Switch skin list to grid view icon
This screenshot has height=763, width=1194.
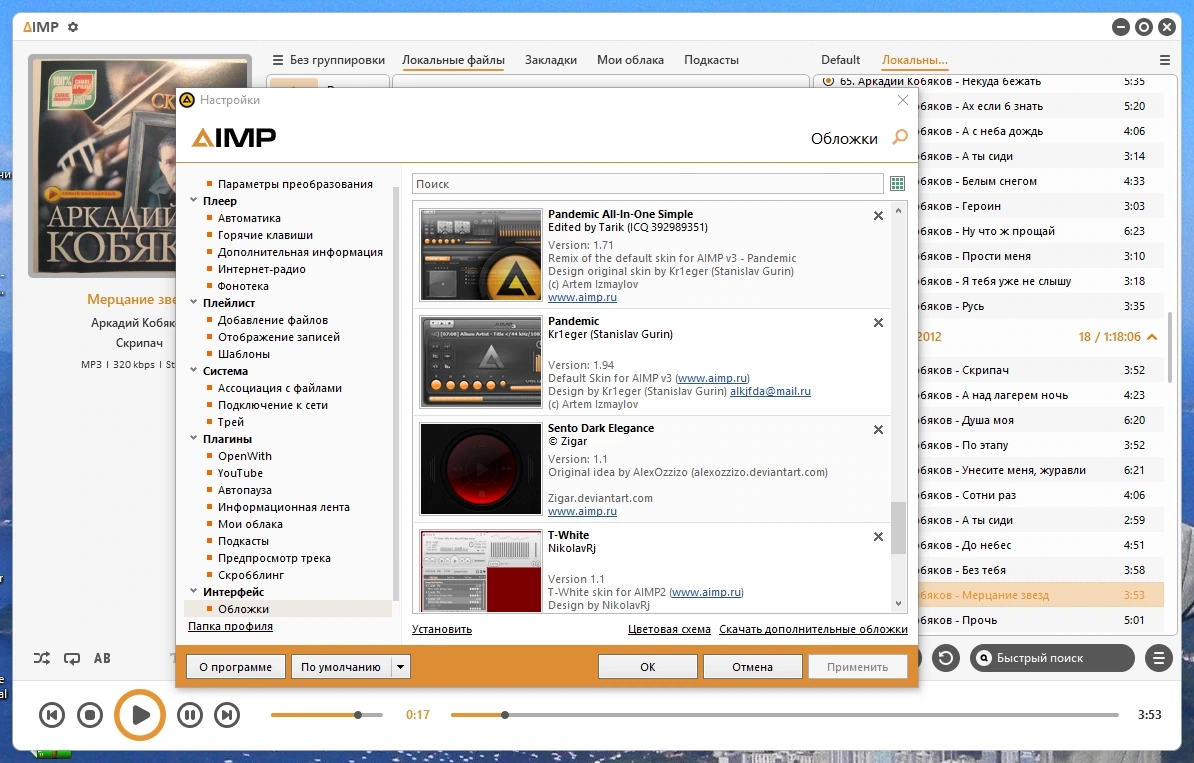pyautogui.click(x=897, y=184)
